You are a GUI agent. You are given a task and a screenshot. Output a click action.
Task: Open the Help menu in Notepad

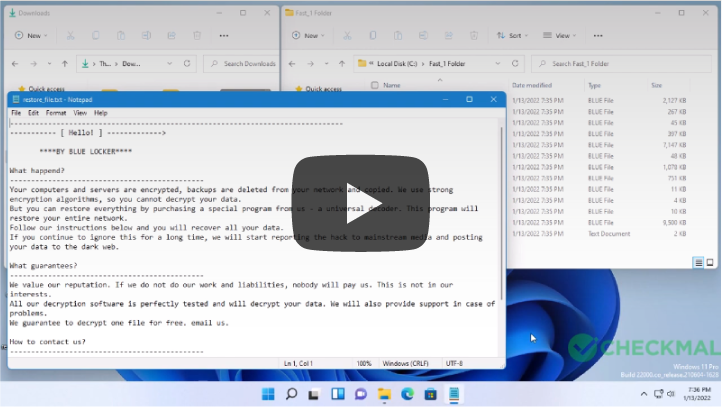pos(100,113)
